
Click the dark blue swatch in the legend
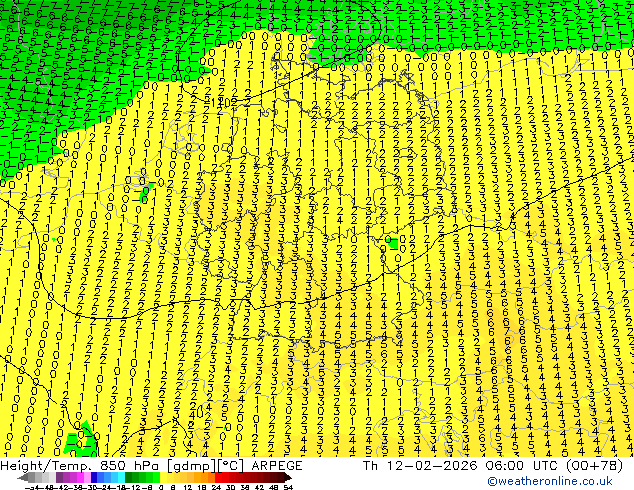94,477
